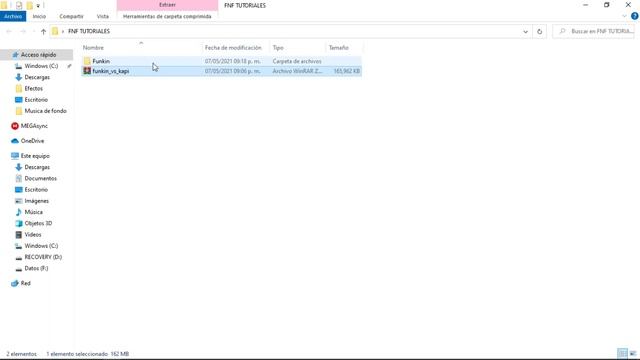Image resolution: width=640 pixels, height=360 pixels.
Task: Open the Efectos folder in sidebar
Action: [33, 89]
